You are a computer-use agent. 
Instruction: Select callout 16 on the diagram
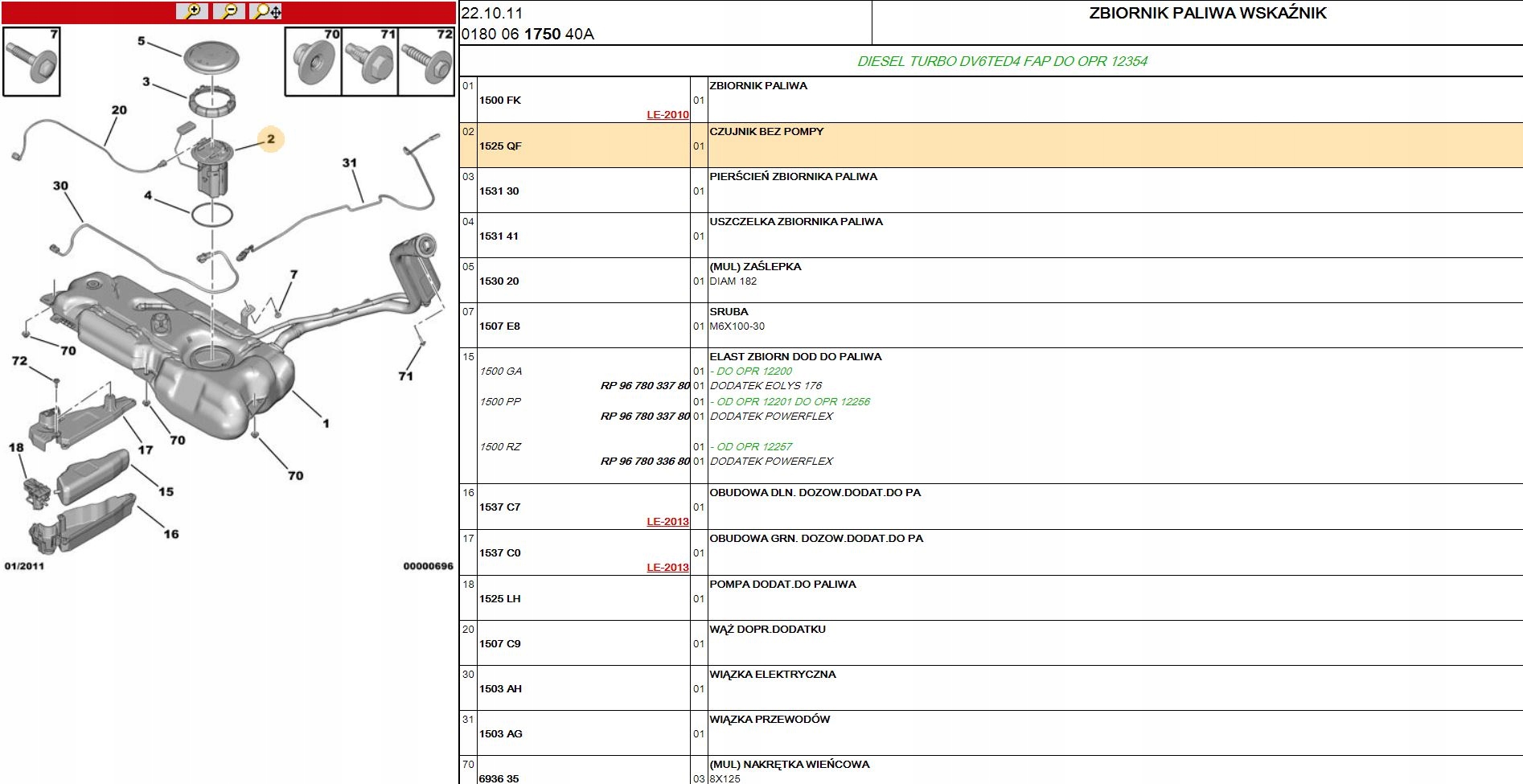(x=171, y=534)
